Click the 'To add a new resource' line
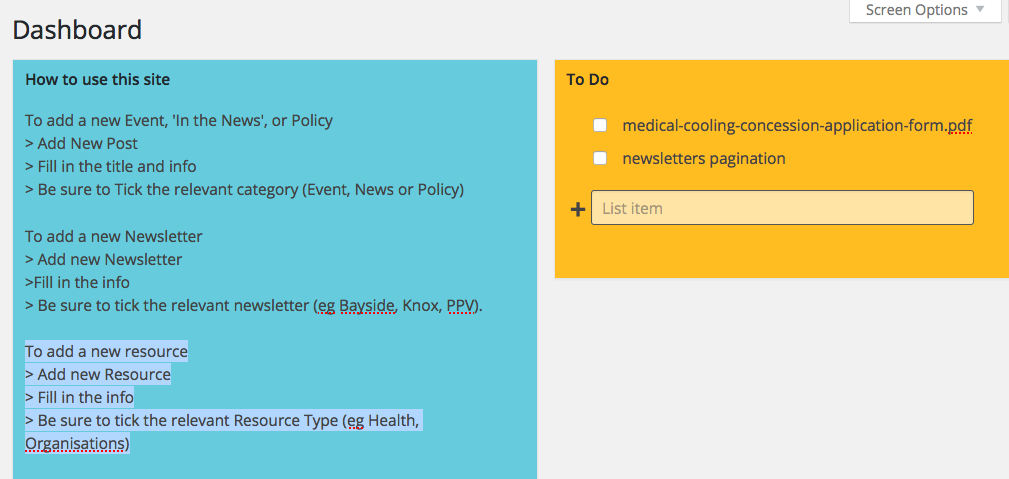The height and width of the screenshot is (479, 1009). [x=106, y=352]
